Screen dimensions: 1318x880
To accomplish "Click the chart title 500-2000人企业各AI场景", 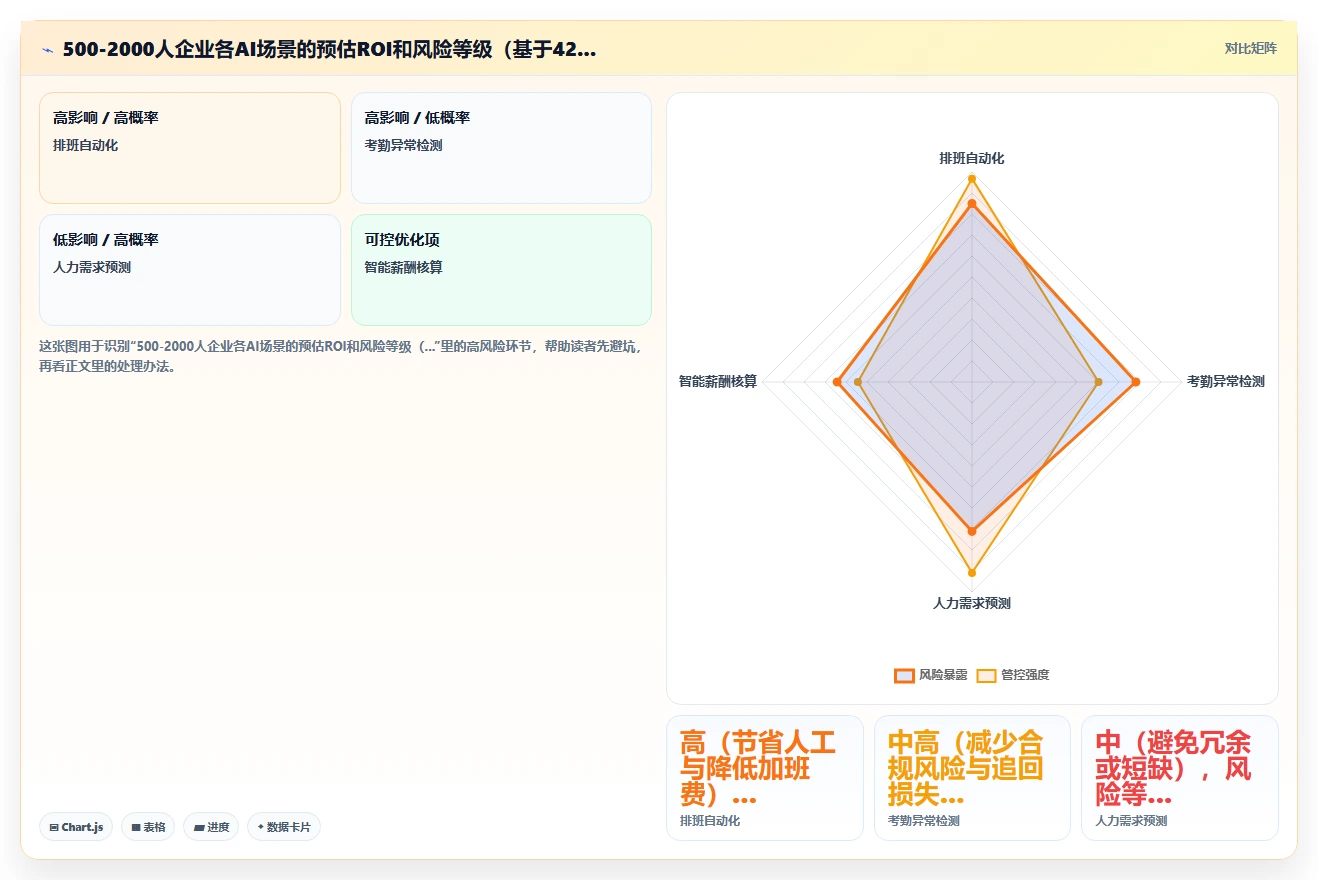I will (329, 49).
